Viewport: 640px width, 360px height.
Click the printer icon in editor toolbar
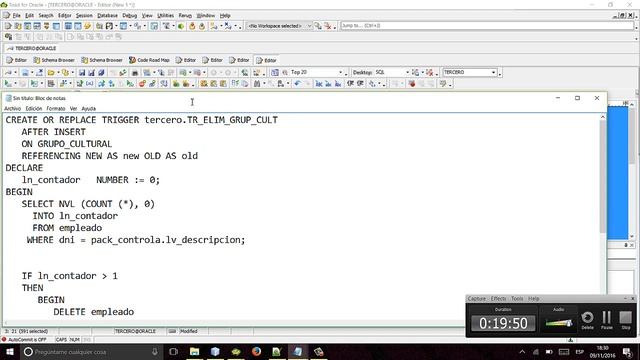click(x=135, y=73)
